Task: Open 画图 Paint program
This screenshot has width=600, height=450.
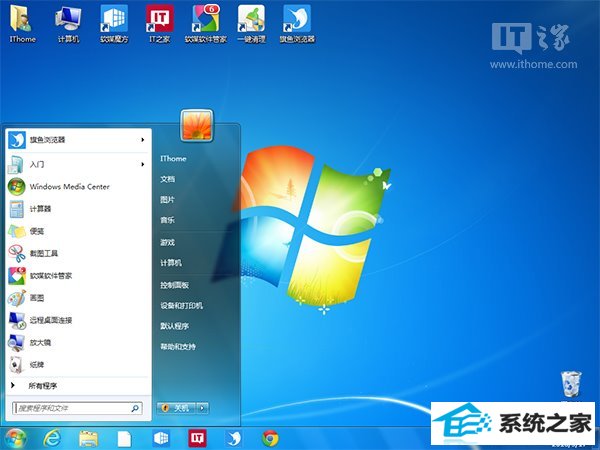Action: (78, 298)
